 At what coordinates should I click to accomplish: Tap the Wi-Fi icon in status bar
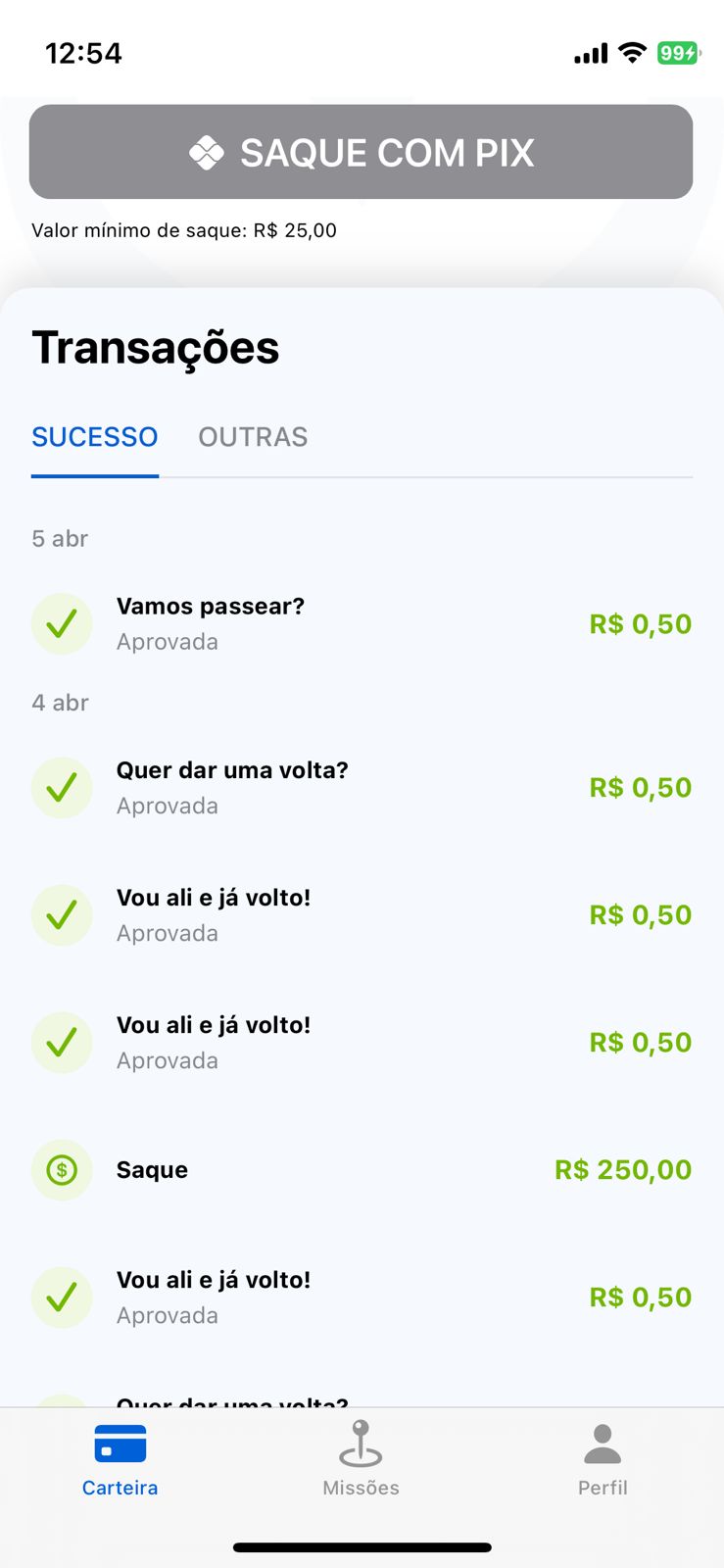pyautogui.click(x=633, y=53)
